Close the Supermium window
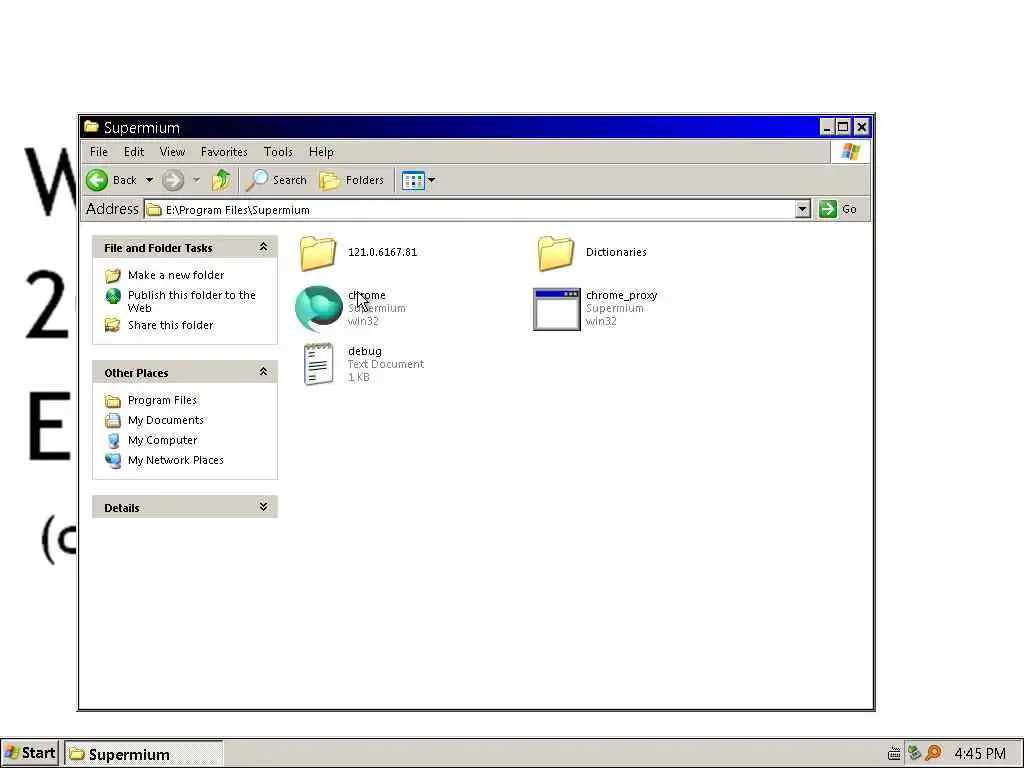Image resolution: width=1024 pixels, height=768 pixels. [861, 127]
